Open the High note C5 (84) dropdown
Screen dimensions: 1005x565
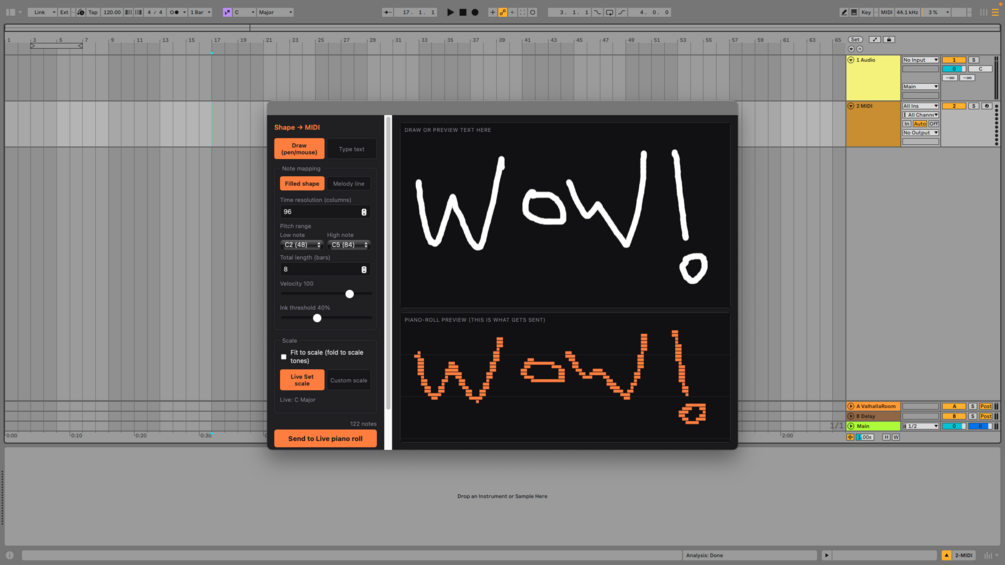click(x=349, y=245)
